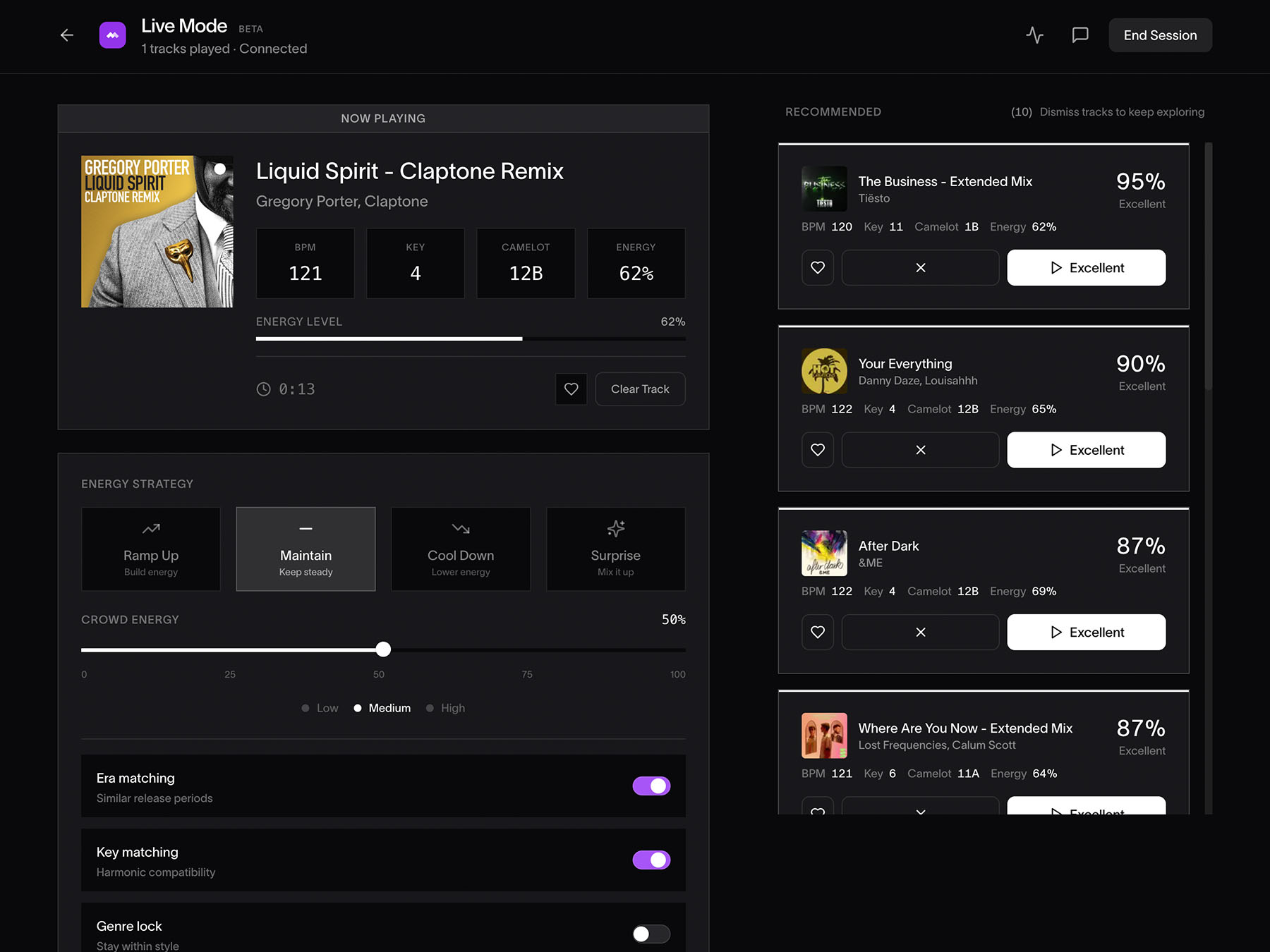Select Cool Down energy strategy
Image resolution: width=1270 pixels, height=952 pixels.
[x=461, y=549]
